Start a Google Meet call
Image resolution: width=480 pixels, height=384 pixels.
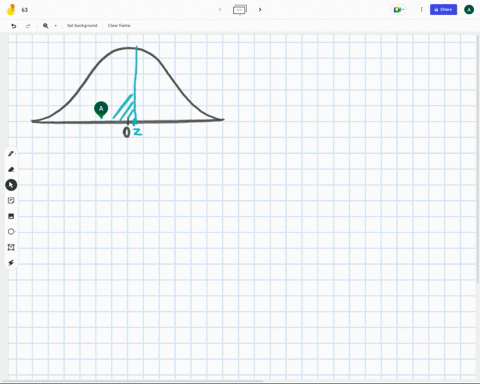click(x=398, y=10)
